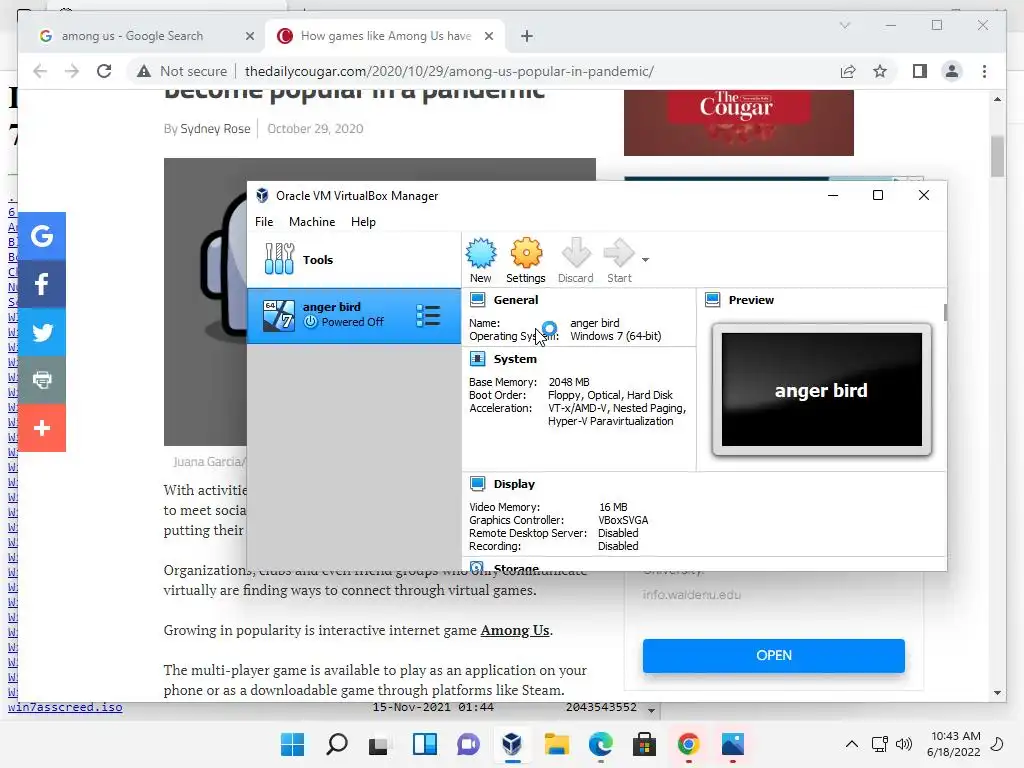Open the anger bird machine menu icon
Screen dimensions: 1024x768
[428, 315]
